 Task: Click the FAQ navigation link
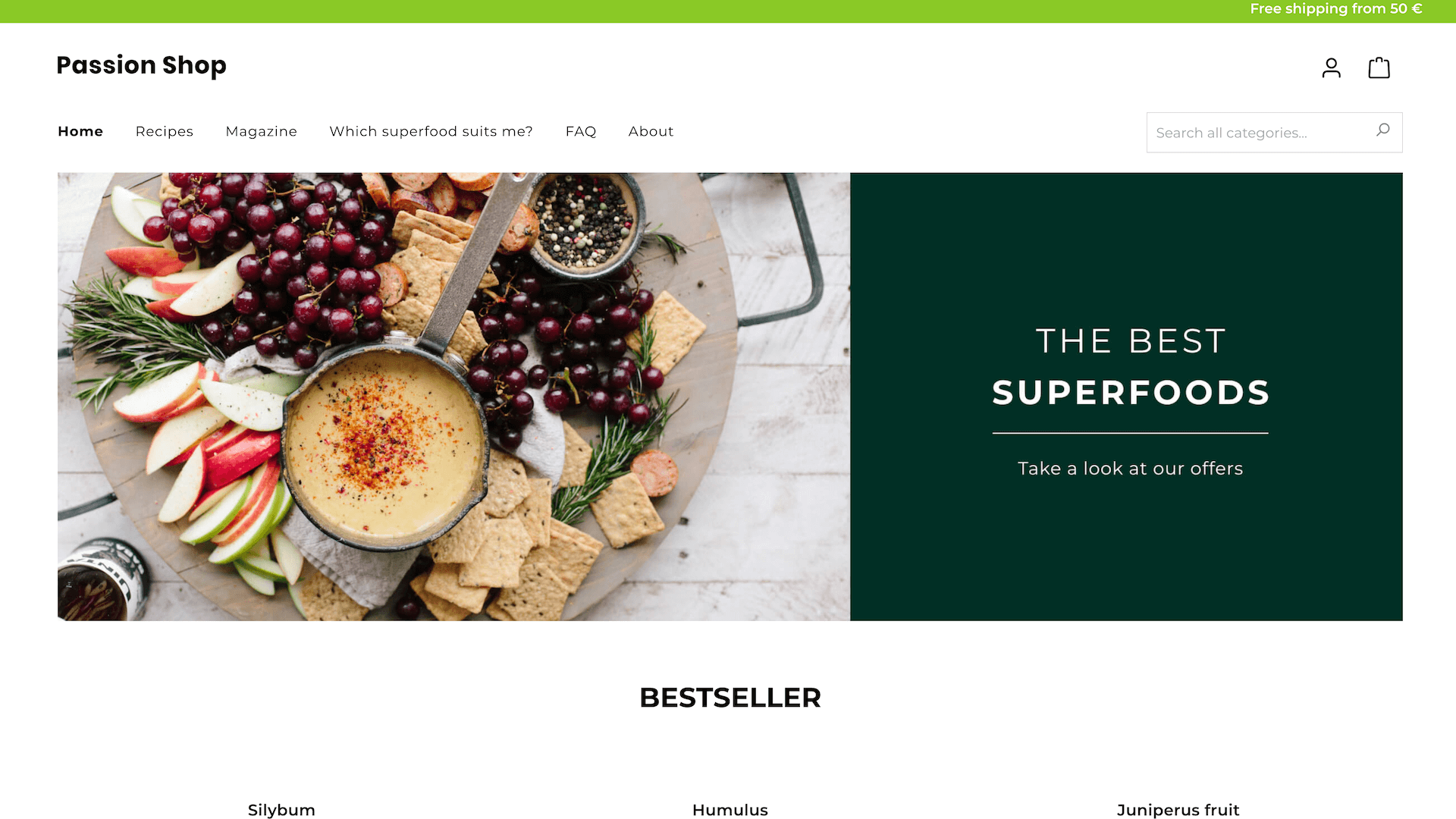point(581,131)
